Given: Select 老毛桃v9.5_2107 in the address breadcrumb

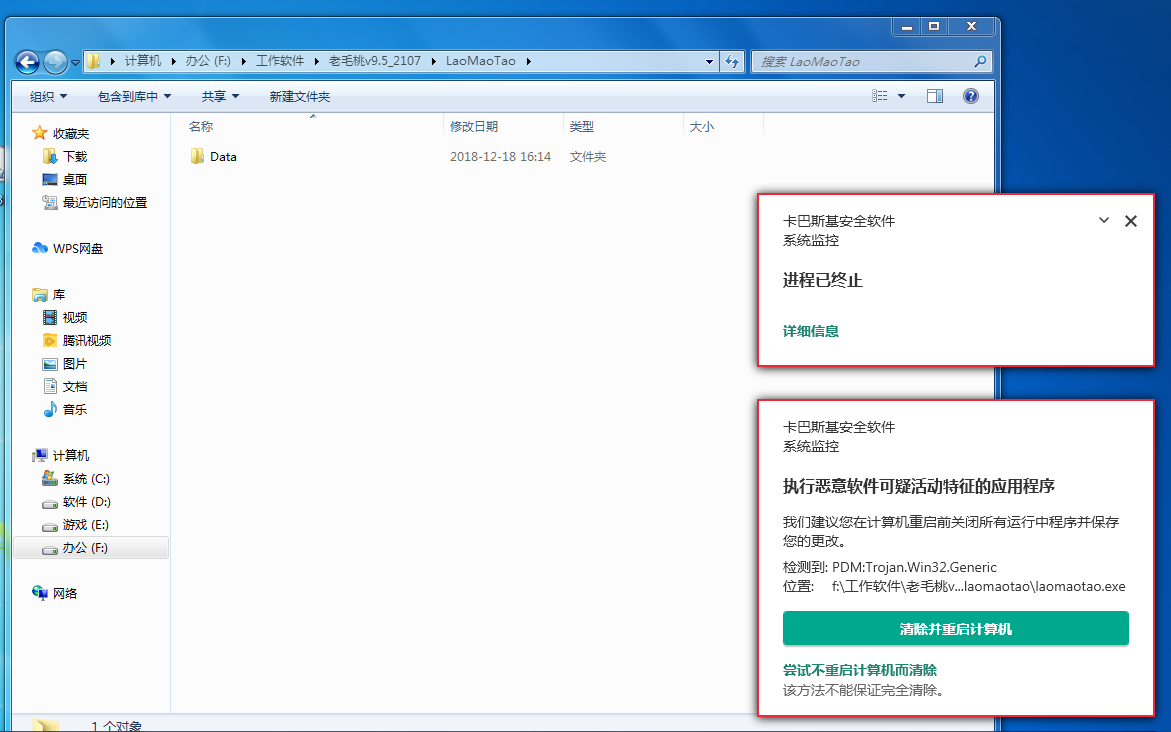Looking at the screenshot, I should click(375, 61).
